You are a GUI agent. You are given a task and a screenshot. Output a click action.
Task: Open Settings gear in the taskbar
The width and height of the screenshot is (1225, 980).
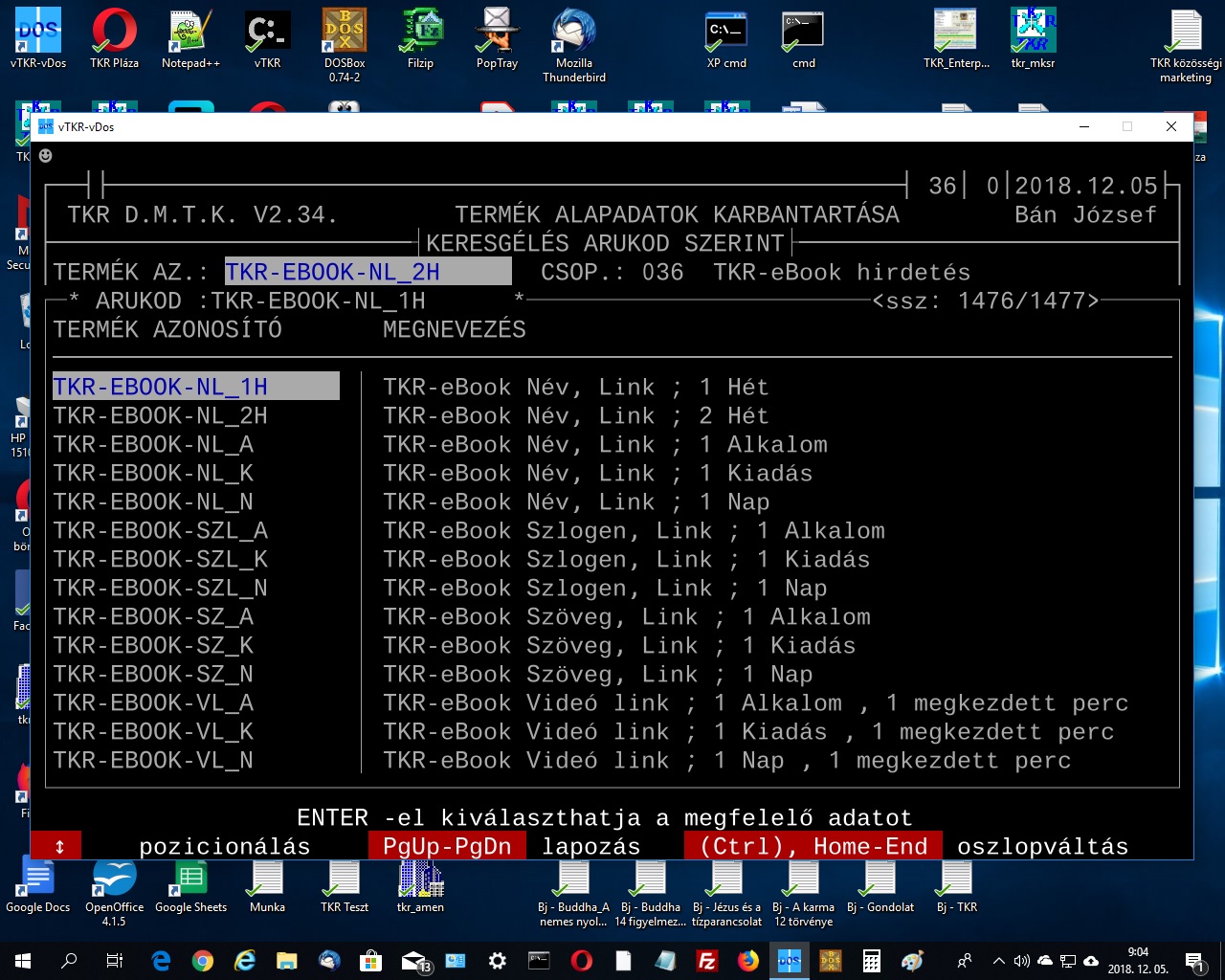(498, 961)
